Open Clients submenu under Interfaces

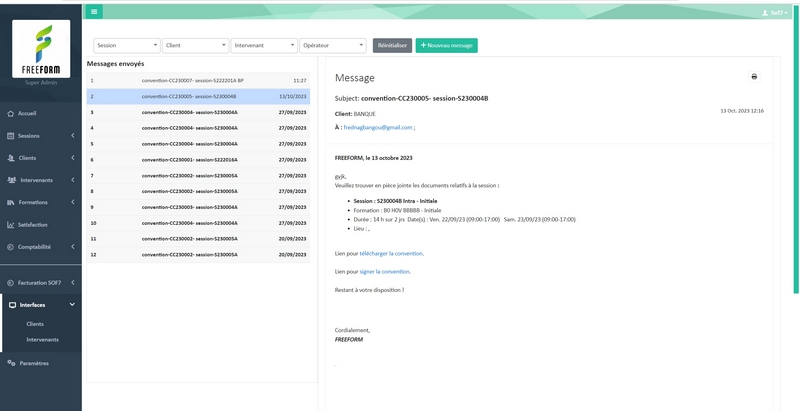point(35,324)
